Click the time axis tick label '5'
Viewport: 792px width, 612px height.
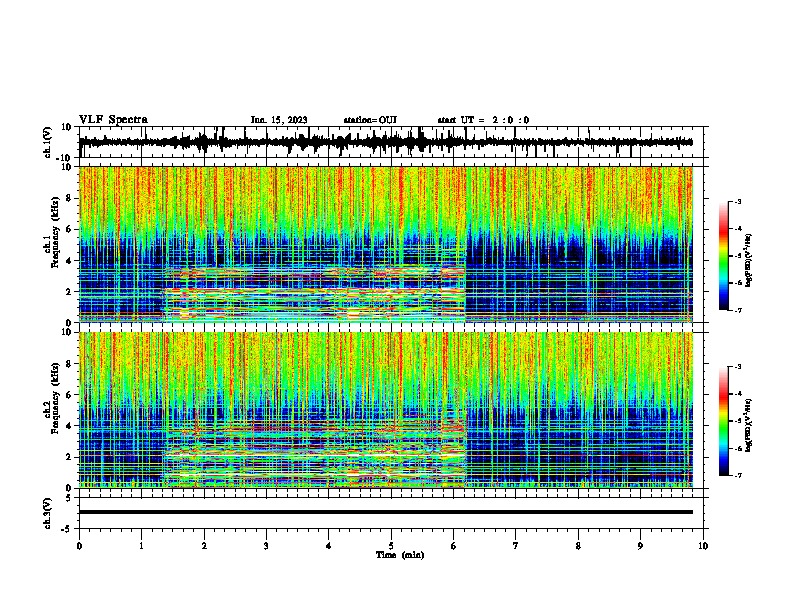(x=391, y=546)
